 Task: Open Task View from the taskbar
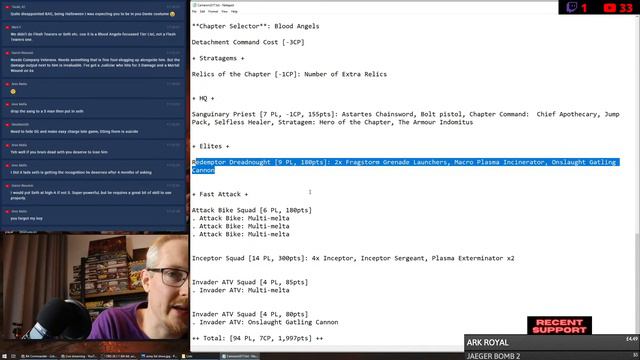click(x=13, y=356)
